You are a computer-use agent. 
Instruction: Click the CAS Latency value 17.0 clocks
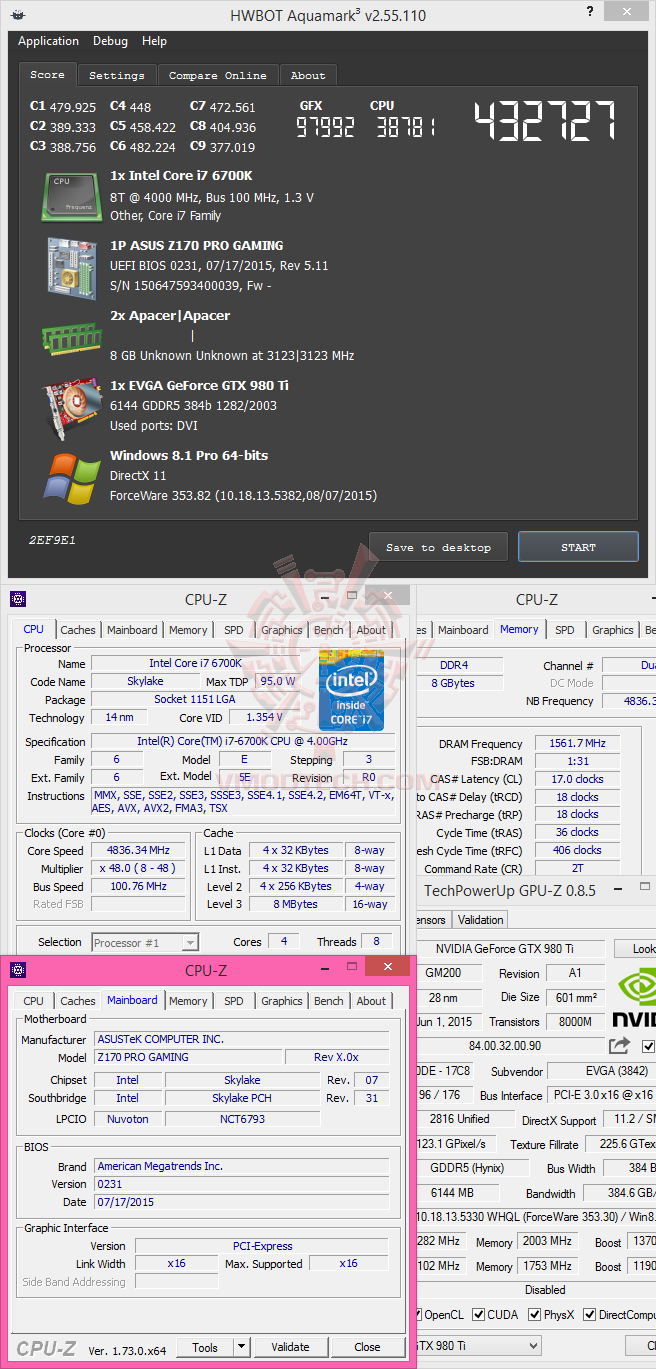[x=578, y=778]
